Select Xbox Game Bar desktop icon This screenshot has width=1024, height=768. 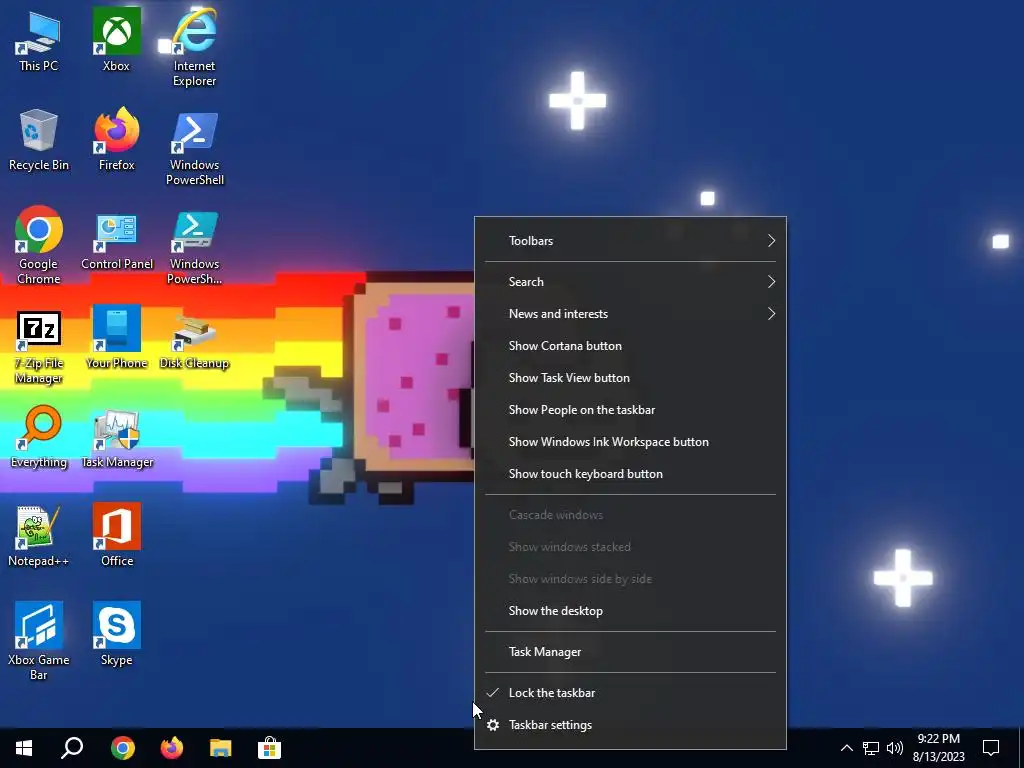[x=39, y=640]
